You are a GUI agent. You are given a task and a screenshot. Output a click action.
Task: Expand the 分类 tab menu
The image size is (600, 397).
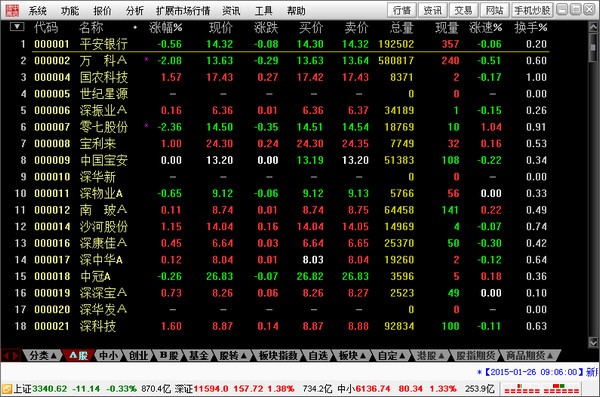pos(42,356)
